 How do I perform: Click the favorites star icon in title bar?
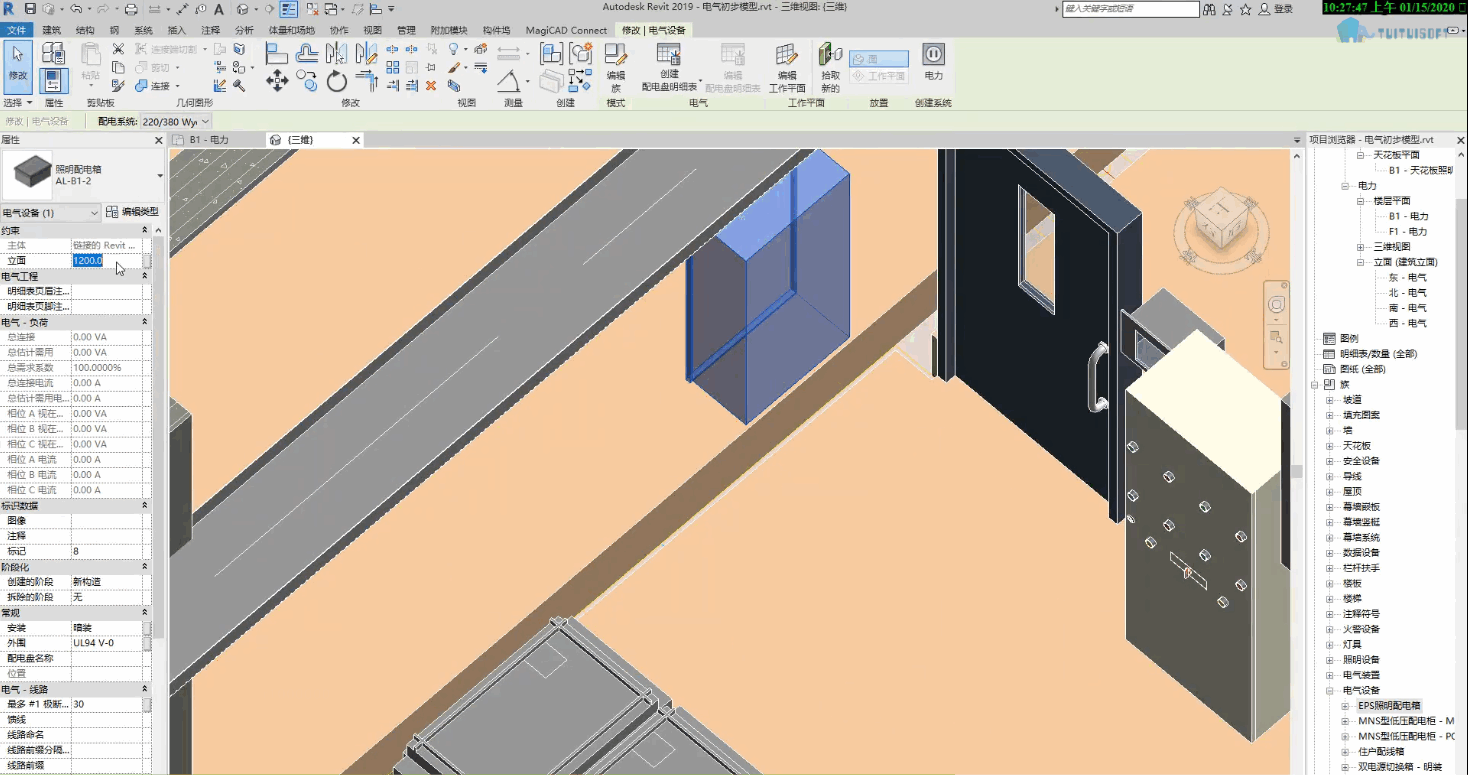click(x=1245, y=9)
